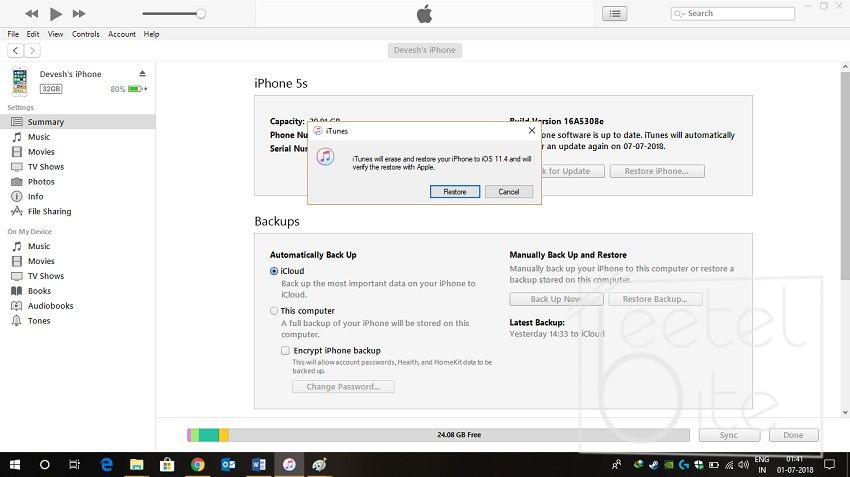The image size is (850, 477).
Task: Click Cancel in the iTunes dialog
Action: coord(508,191)
